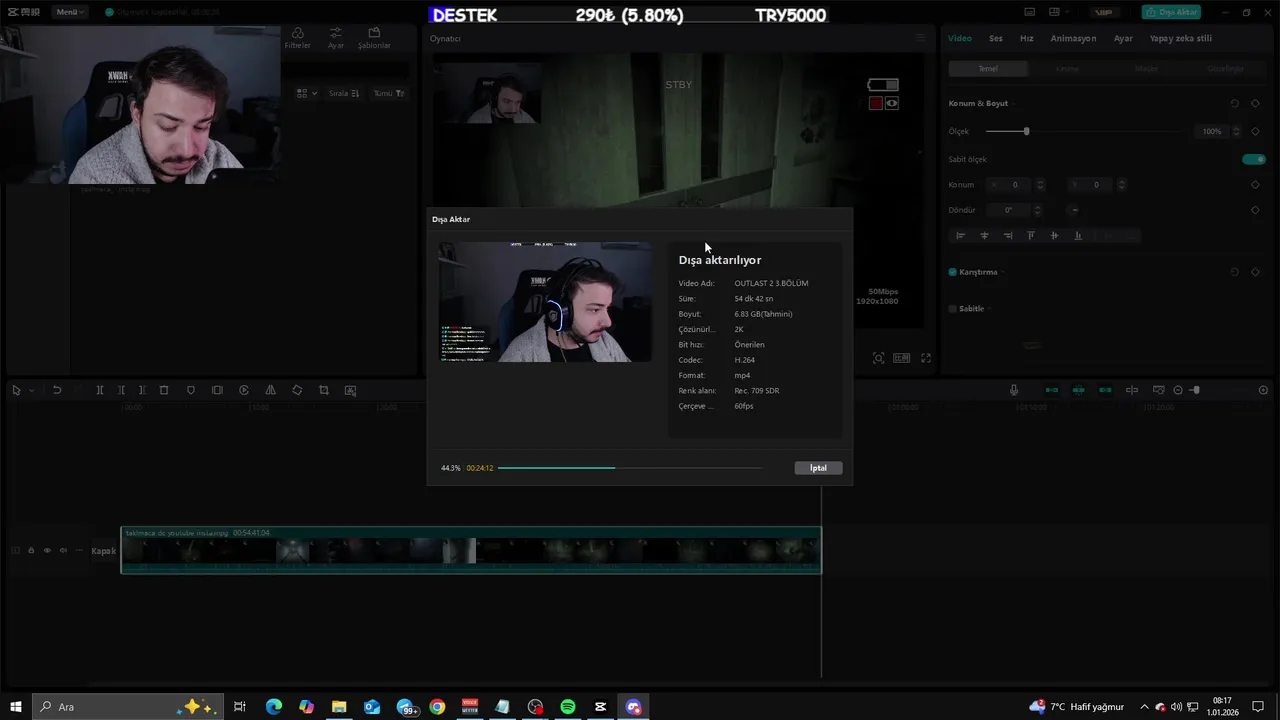Open the selection tool dropdown arrow

point(31,390)
